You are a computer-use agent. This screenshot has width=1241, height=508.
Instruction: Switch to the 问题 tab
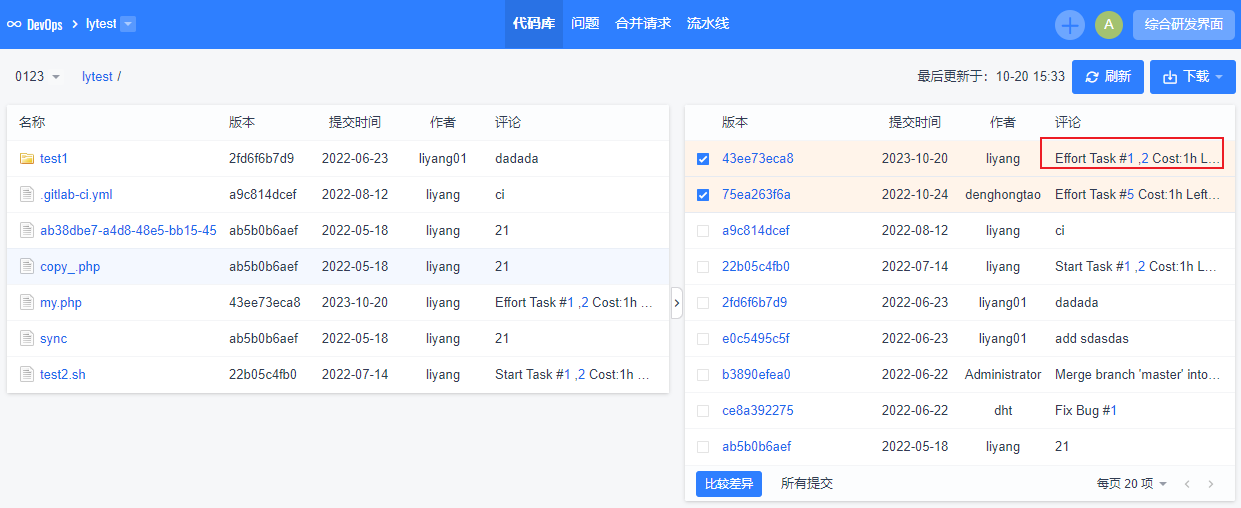click(x=585, y=24)
